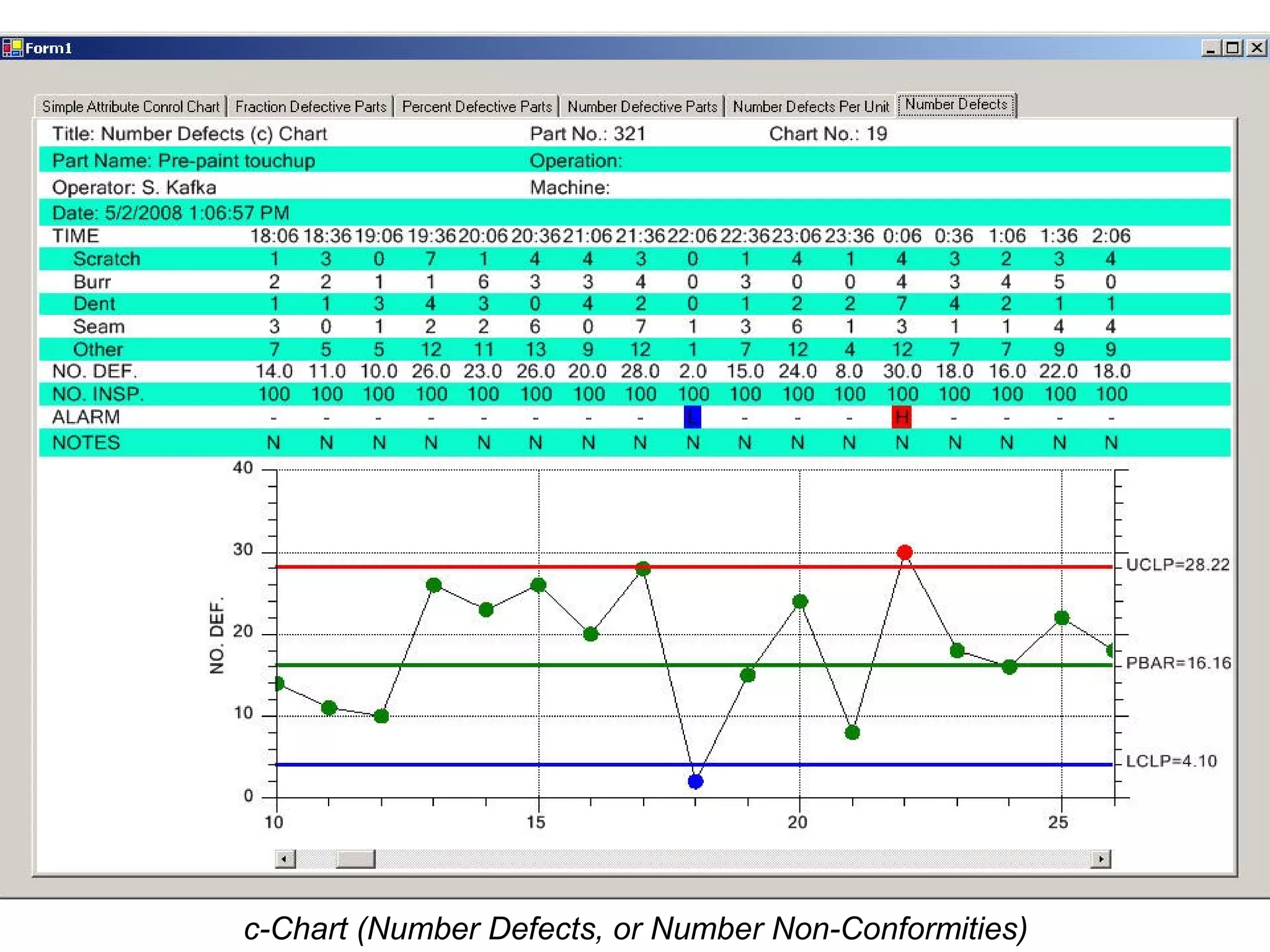Click the 2:06 time column header
This screenshot has height=952, width=1270.
pos(1111,236)
